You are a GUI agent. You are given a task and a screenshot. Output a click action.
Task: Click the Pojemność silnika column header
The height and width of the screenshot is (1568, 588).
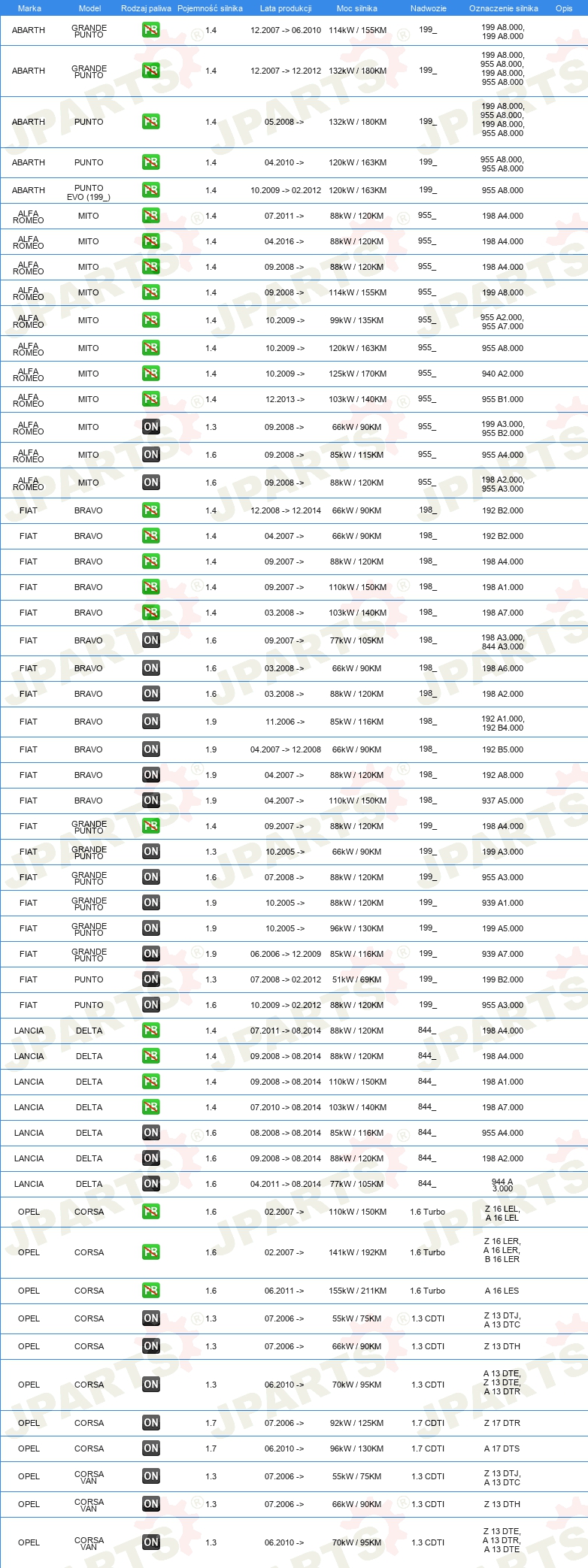coord(210,8)
